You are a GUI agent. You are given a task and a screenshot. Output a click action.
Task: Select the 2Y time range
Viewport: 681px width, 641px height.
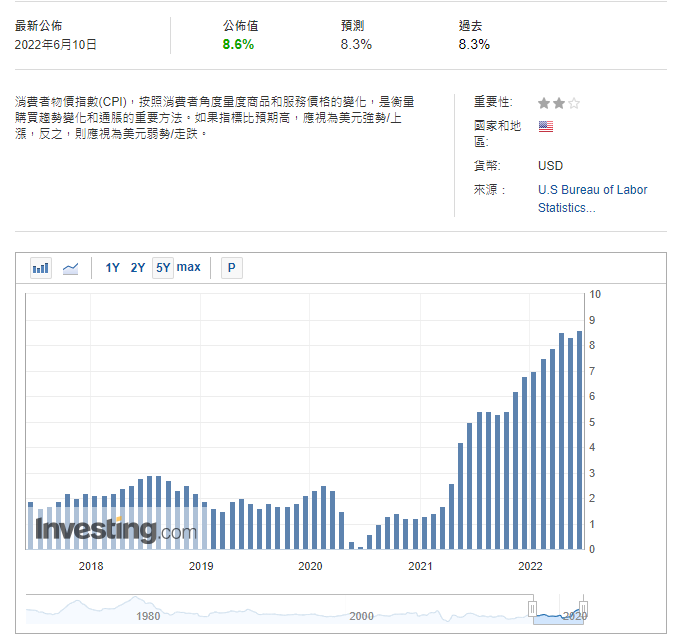pos(138,268)
